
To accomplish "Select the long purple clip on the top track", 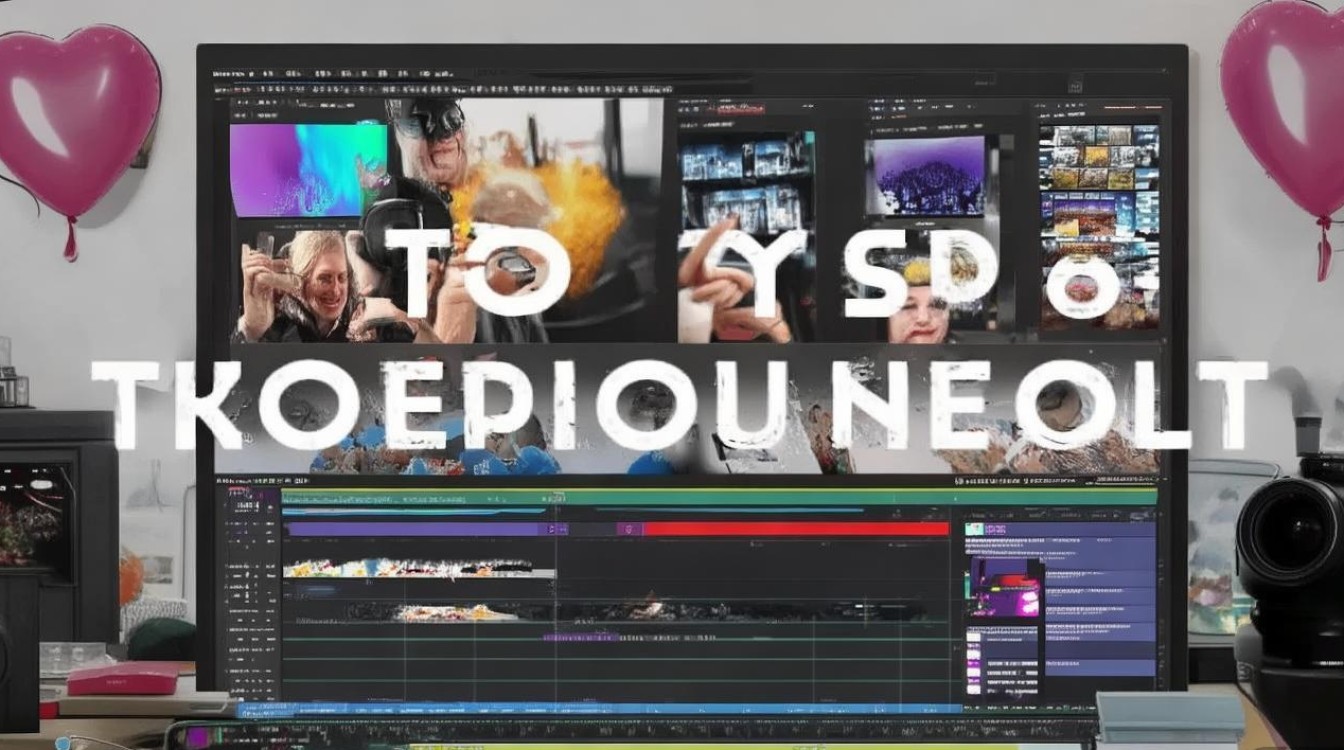I will [x=418, y=529].
